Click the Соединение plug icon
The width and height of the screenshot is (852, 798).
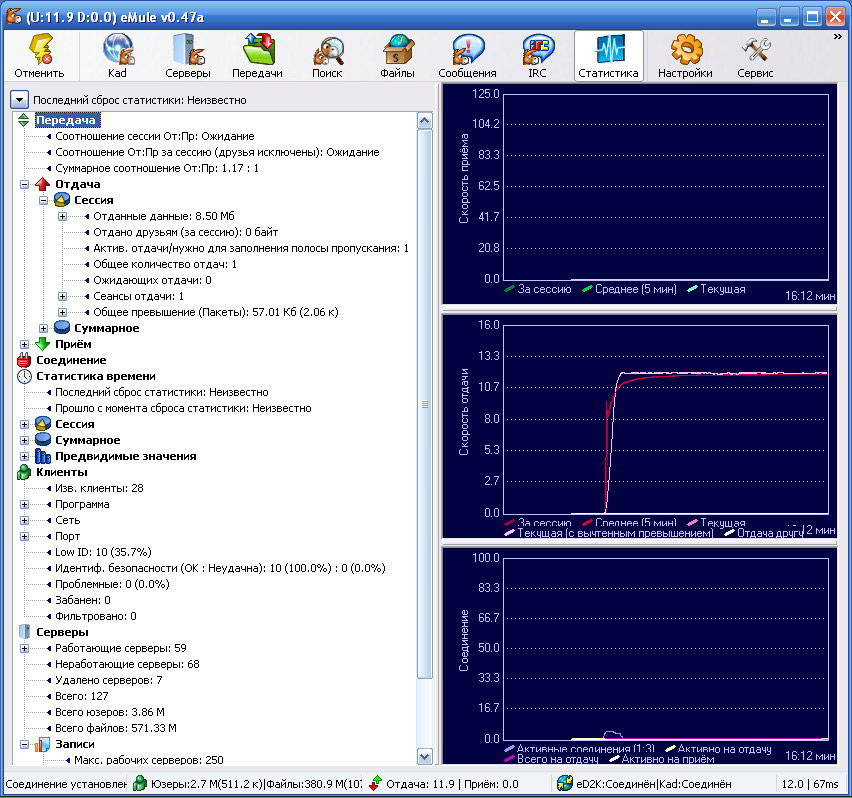click(x=24, y=360)
